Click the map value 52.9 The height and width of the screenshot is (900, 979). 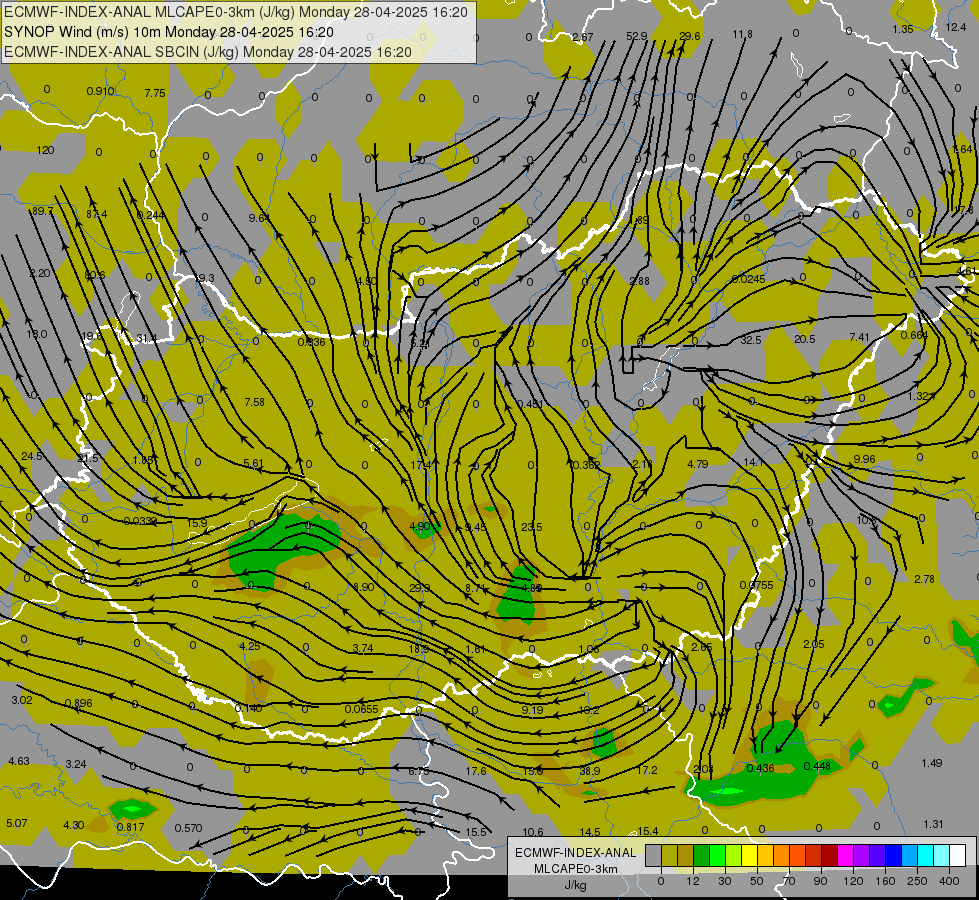tap(636, 36)
